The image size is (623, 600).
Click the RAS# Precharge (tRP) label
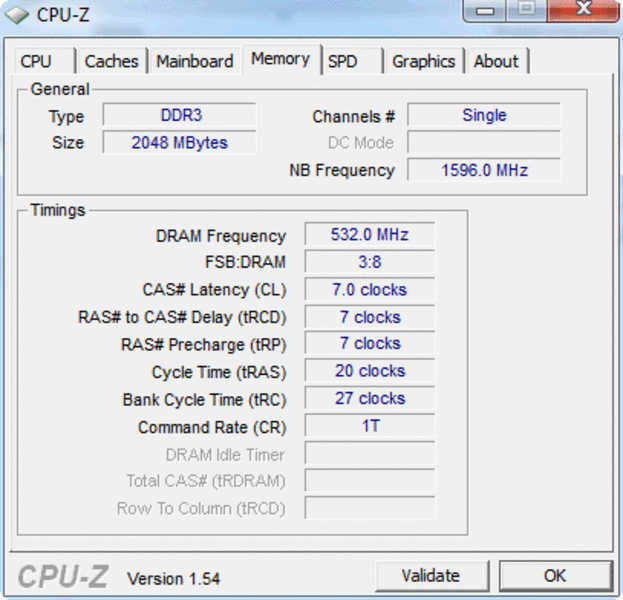203,345
